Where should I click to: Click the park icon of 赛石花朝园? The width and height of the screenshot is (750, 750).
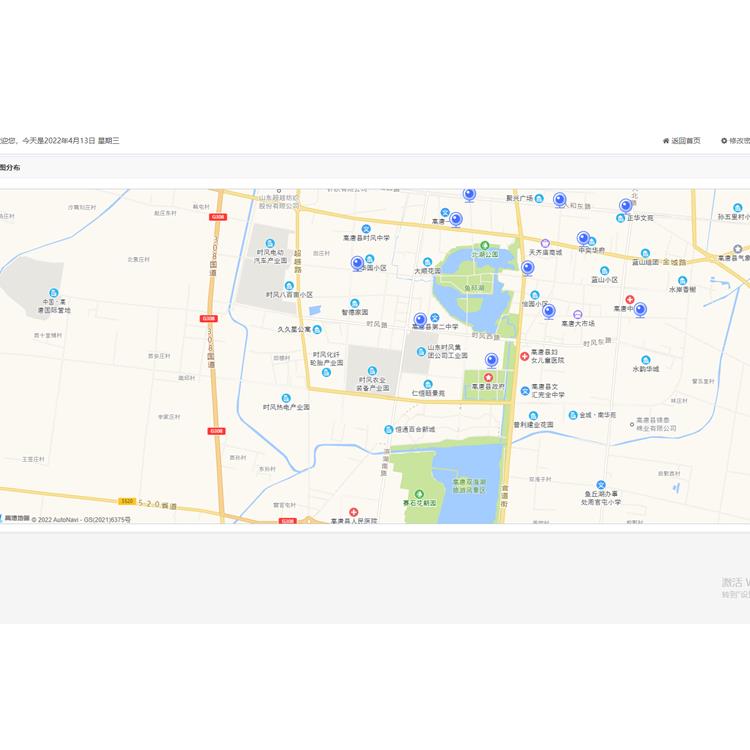419,494
